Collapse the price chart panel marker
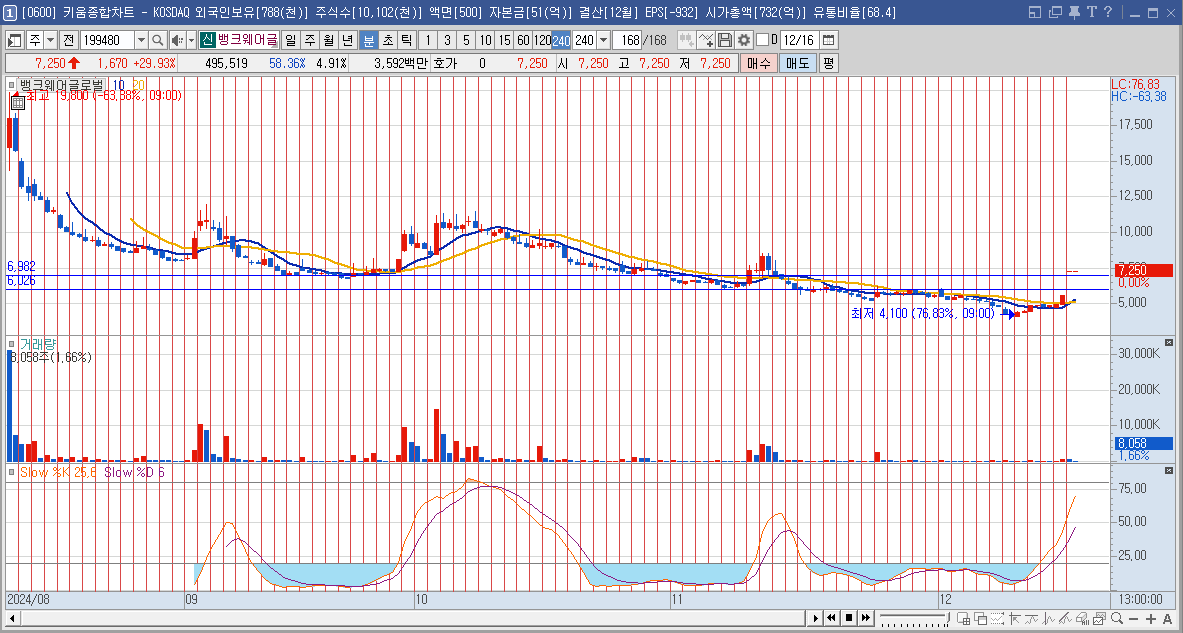 point(11,85)
